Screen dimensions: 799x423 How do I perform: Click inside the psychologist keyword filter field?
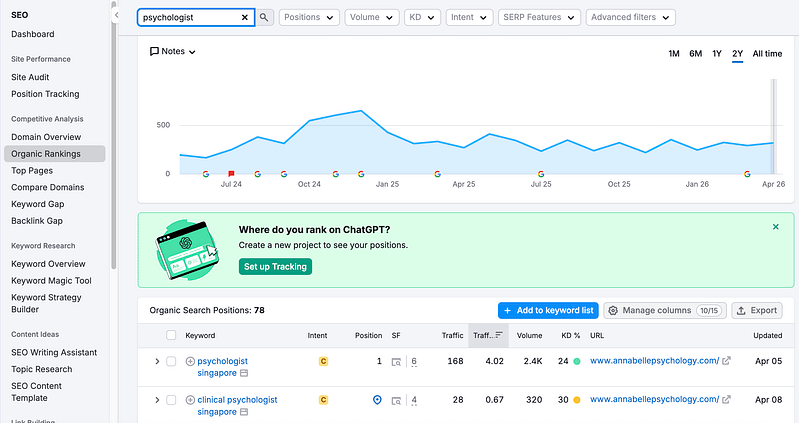(190, 18)
